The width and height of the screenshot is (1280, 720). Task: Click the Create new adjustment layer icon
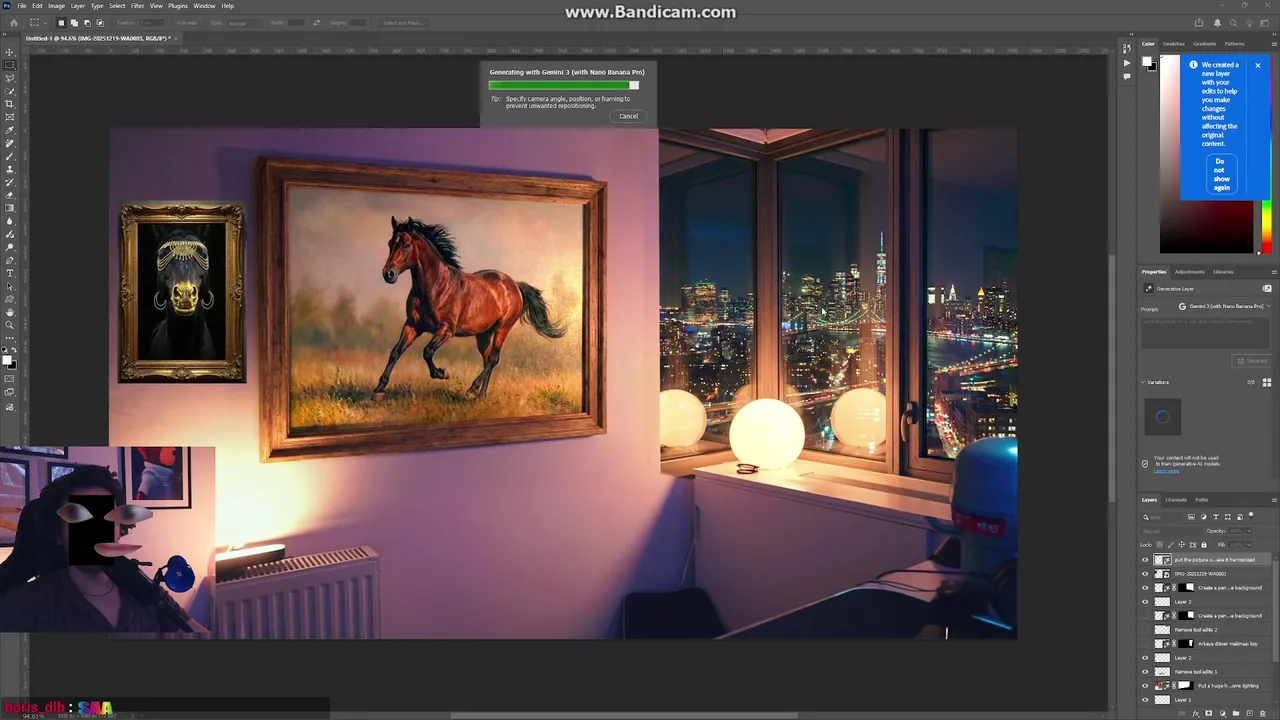click(x=1223, y=713)
